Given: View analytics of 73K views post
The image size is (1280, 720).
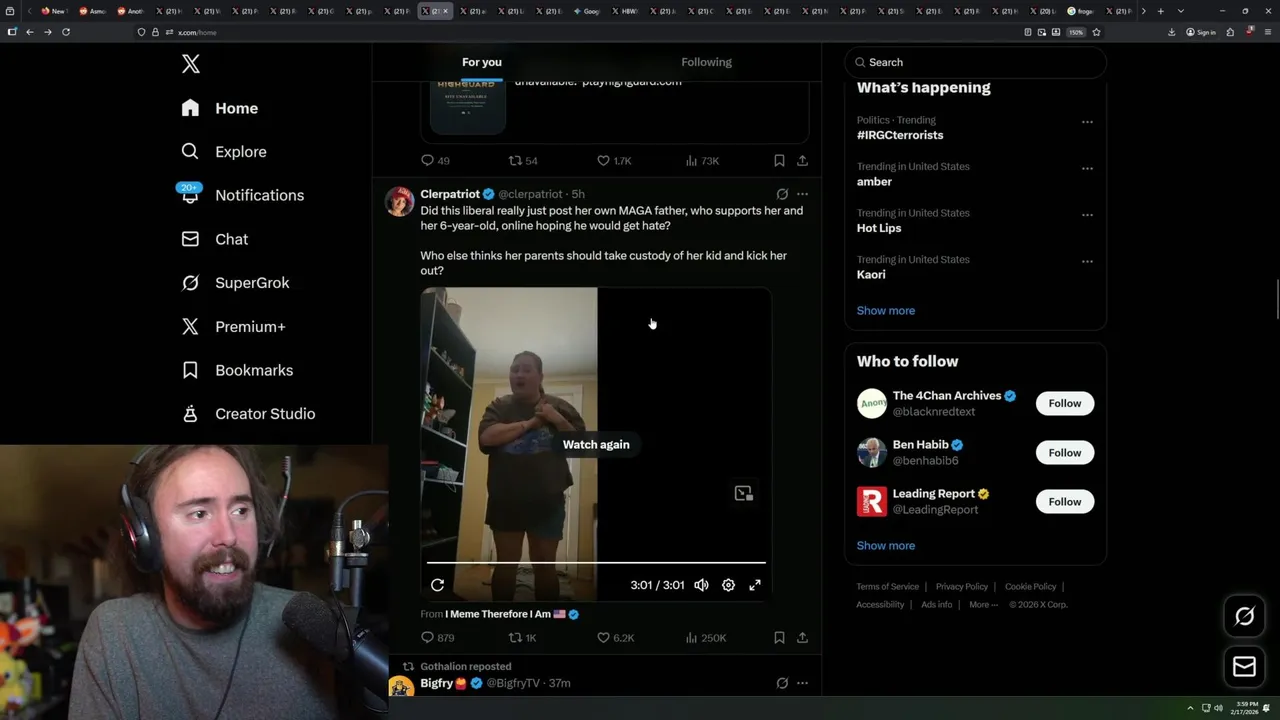Looking at the screenshot, I should pyautogui.click(x=702, y=160).
